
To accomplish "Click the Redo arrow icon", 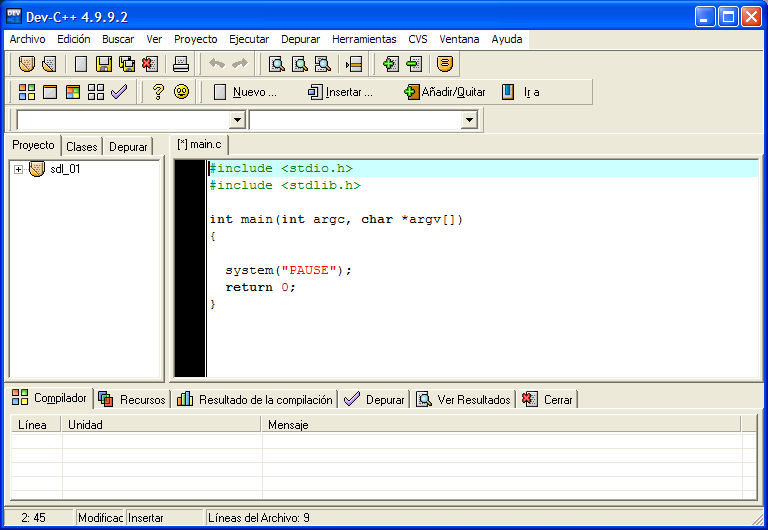I will (x=240, y=64).
